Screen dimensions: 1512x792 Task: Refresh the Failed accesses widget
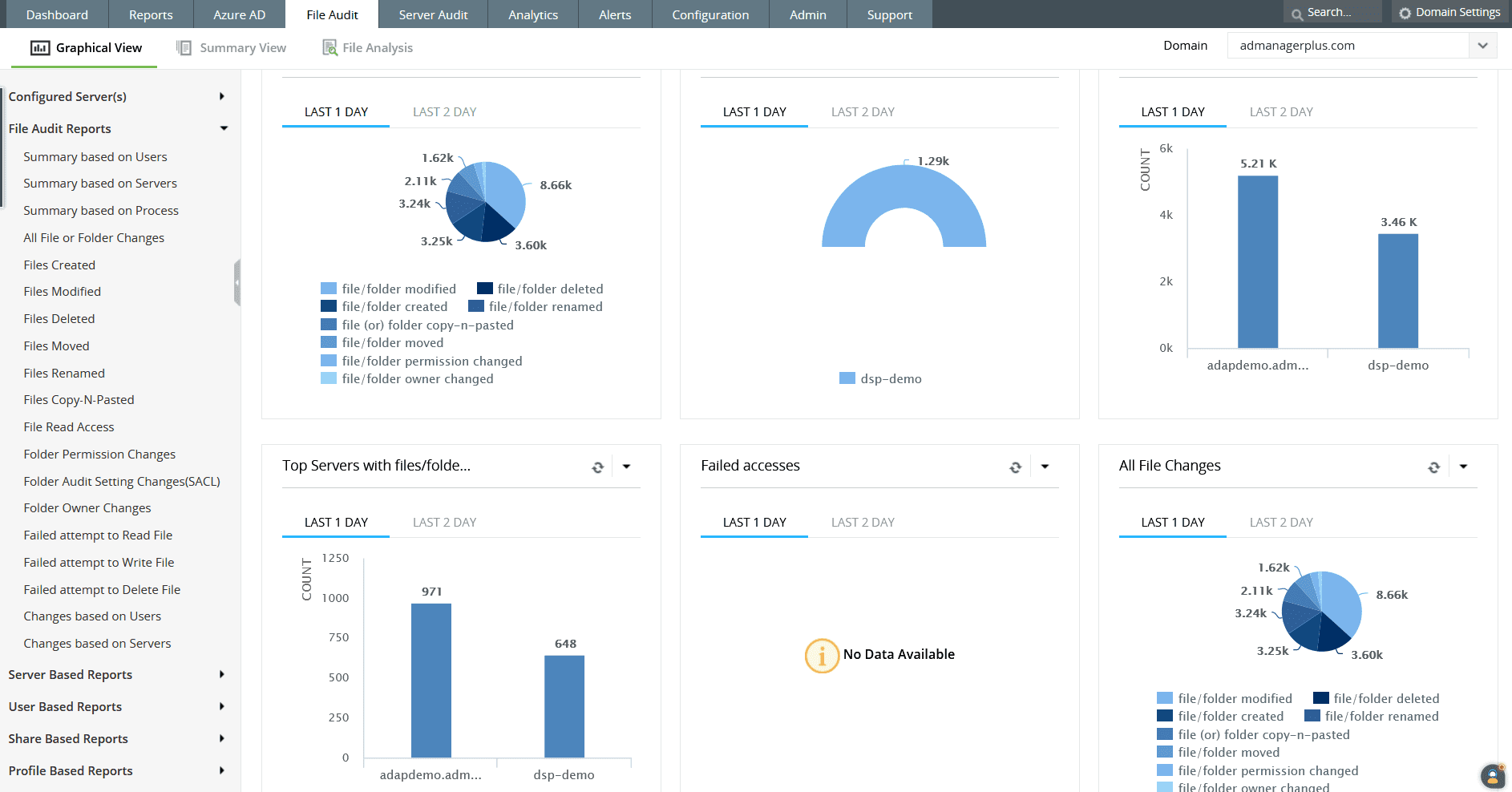pyautogui.click(x=1016, y=466)
